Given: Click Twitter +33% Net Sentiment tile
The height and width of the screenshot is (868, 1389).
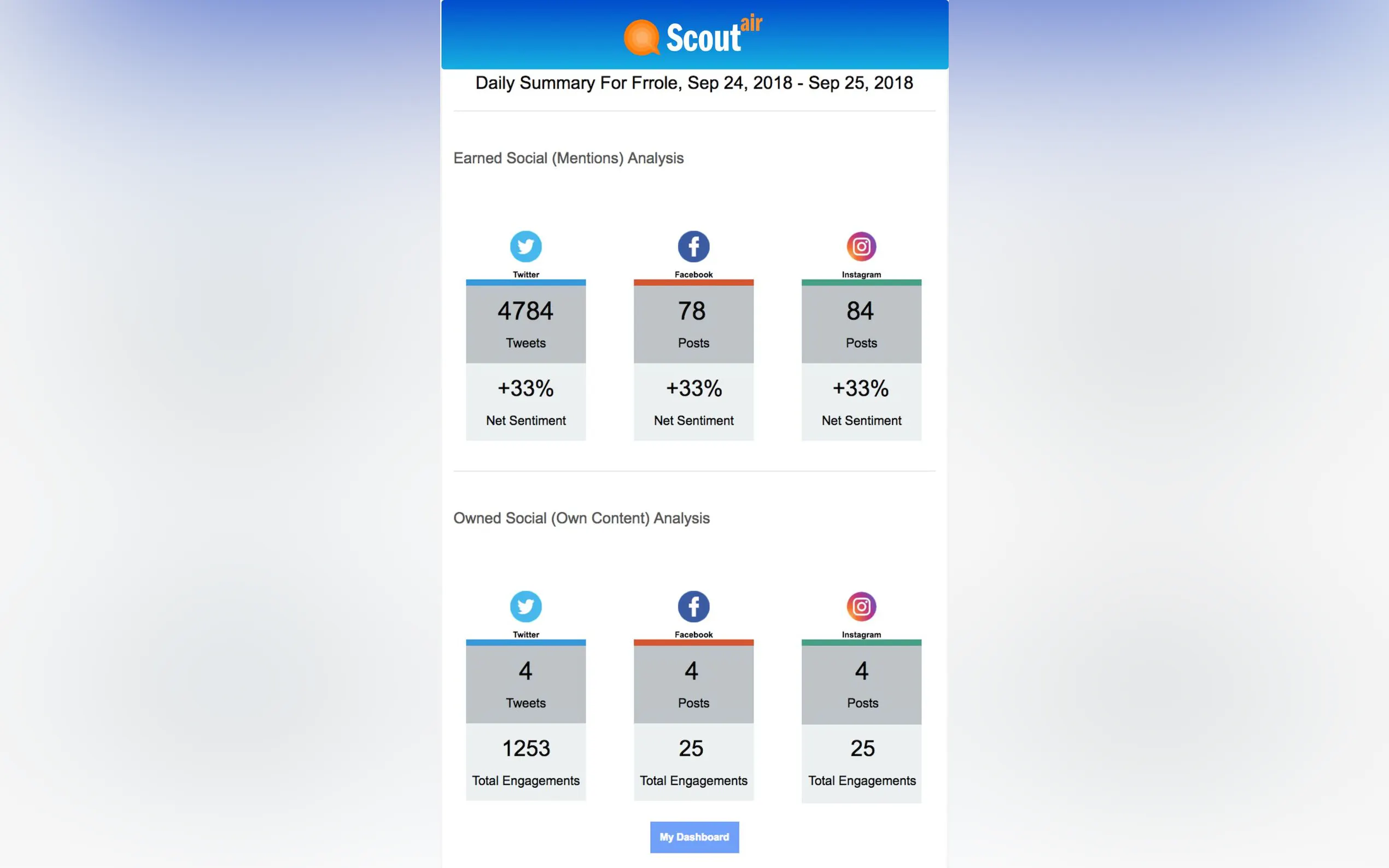Looking at the screenshot, I should pos(526,402).
